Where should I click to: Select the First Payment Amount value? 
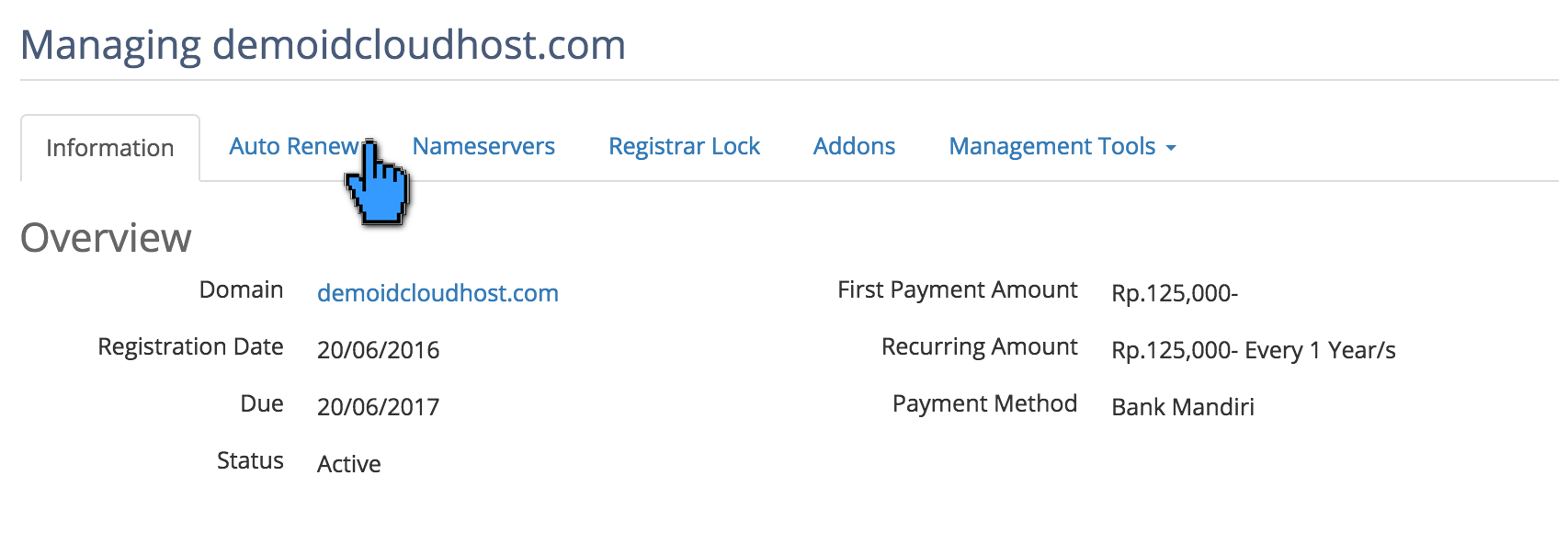(1175, 293)
